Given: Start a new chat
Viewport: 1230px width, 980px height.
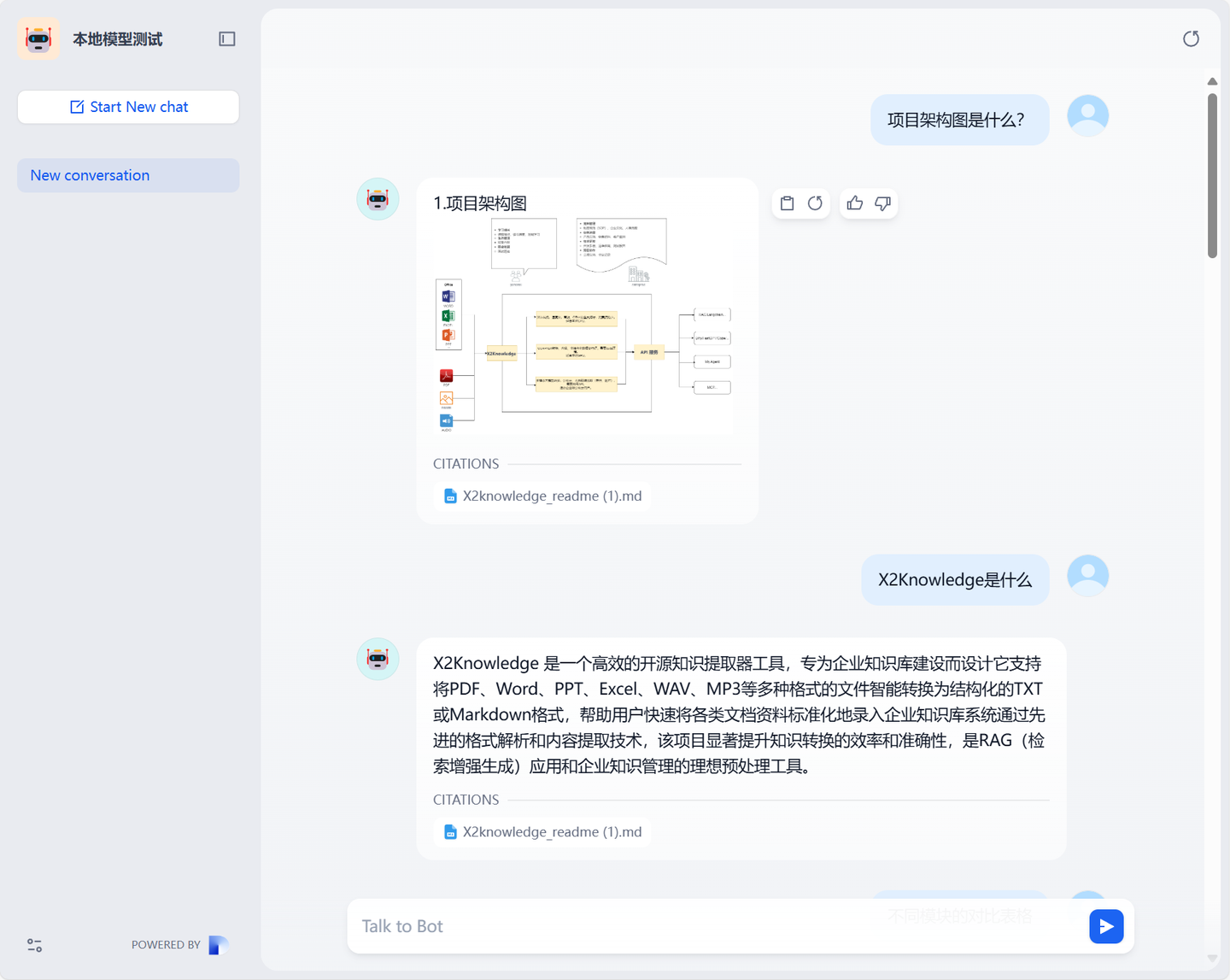Looking at the screenshot, I should (x=128, y=107).
